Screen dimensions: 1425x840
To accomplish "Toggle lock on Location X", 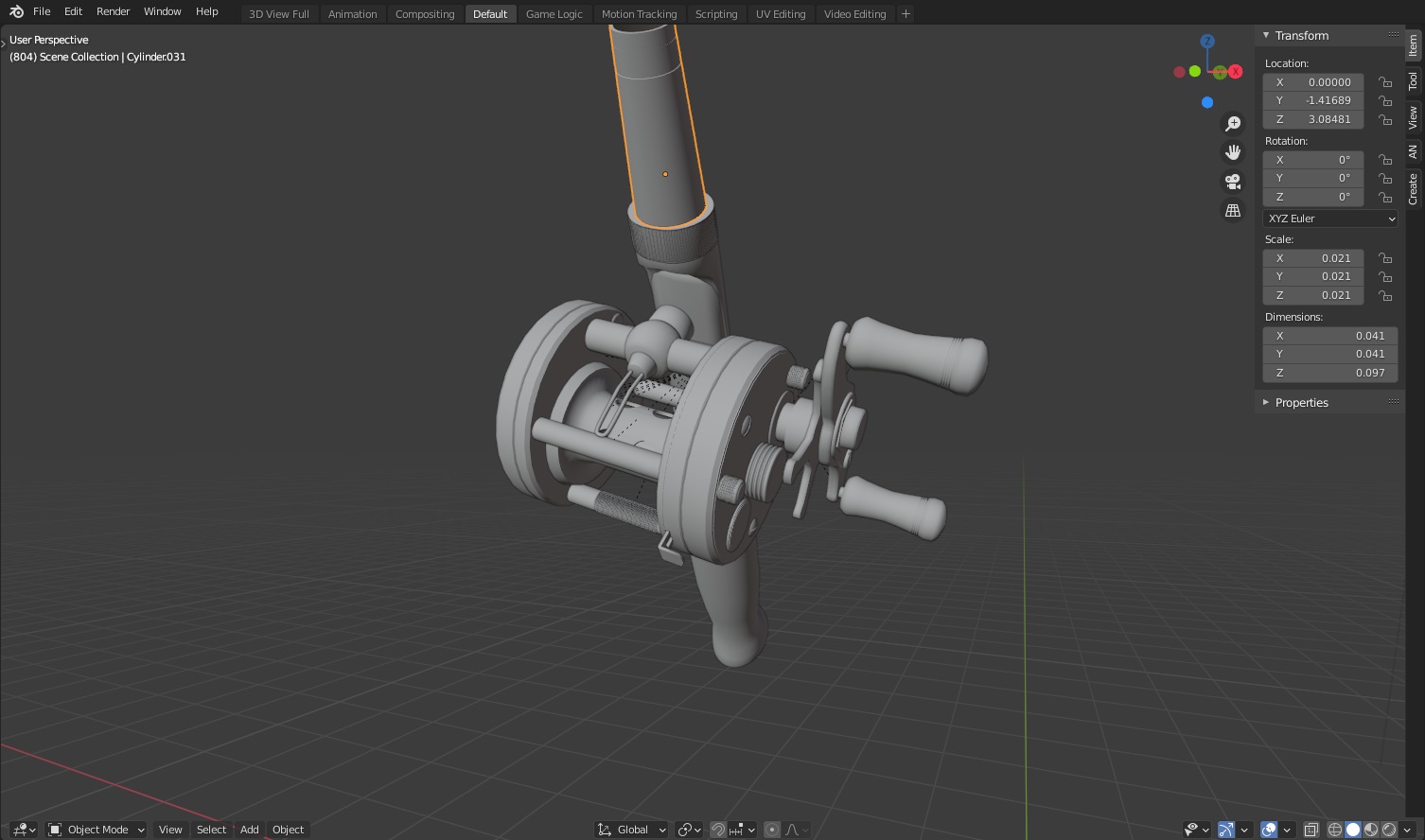I will click(x=1385, y=82).
